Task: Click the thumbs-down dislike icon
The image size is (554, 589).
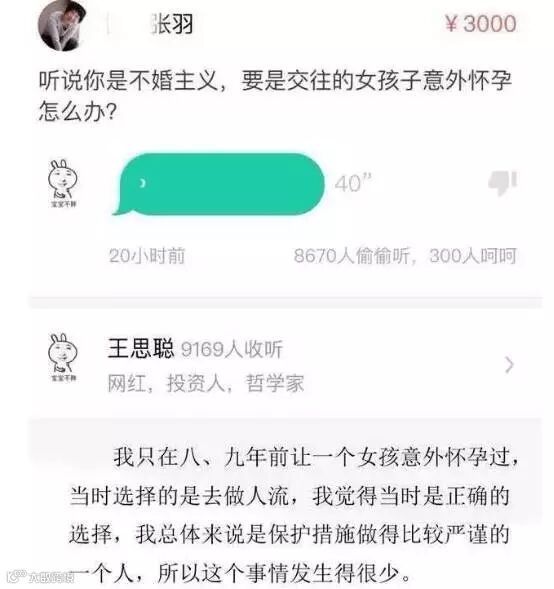Action: coord(503,183)
